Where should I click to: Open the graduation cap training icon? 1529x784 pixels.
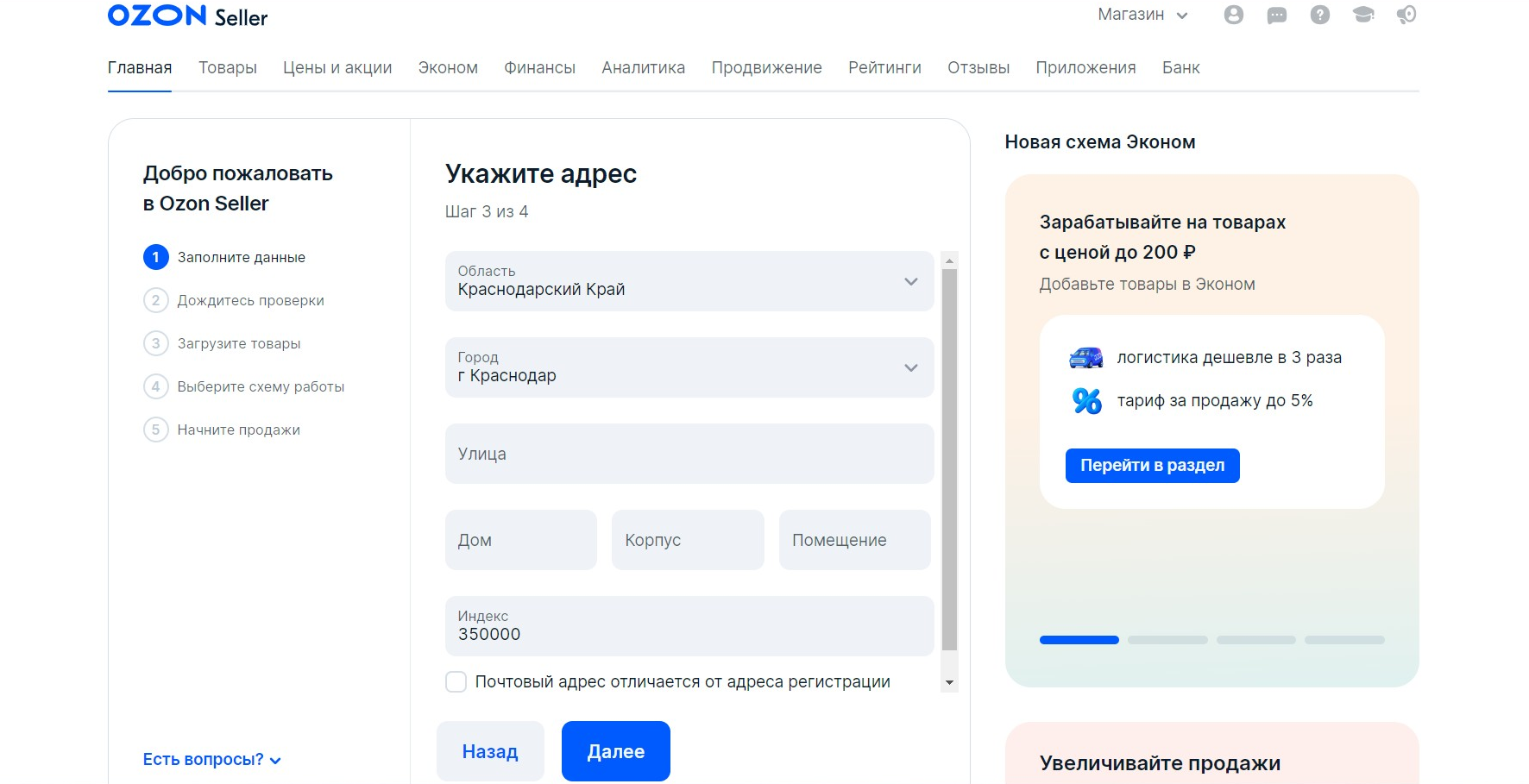1363,15
